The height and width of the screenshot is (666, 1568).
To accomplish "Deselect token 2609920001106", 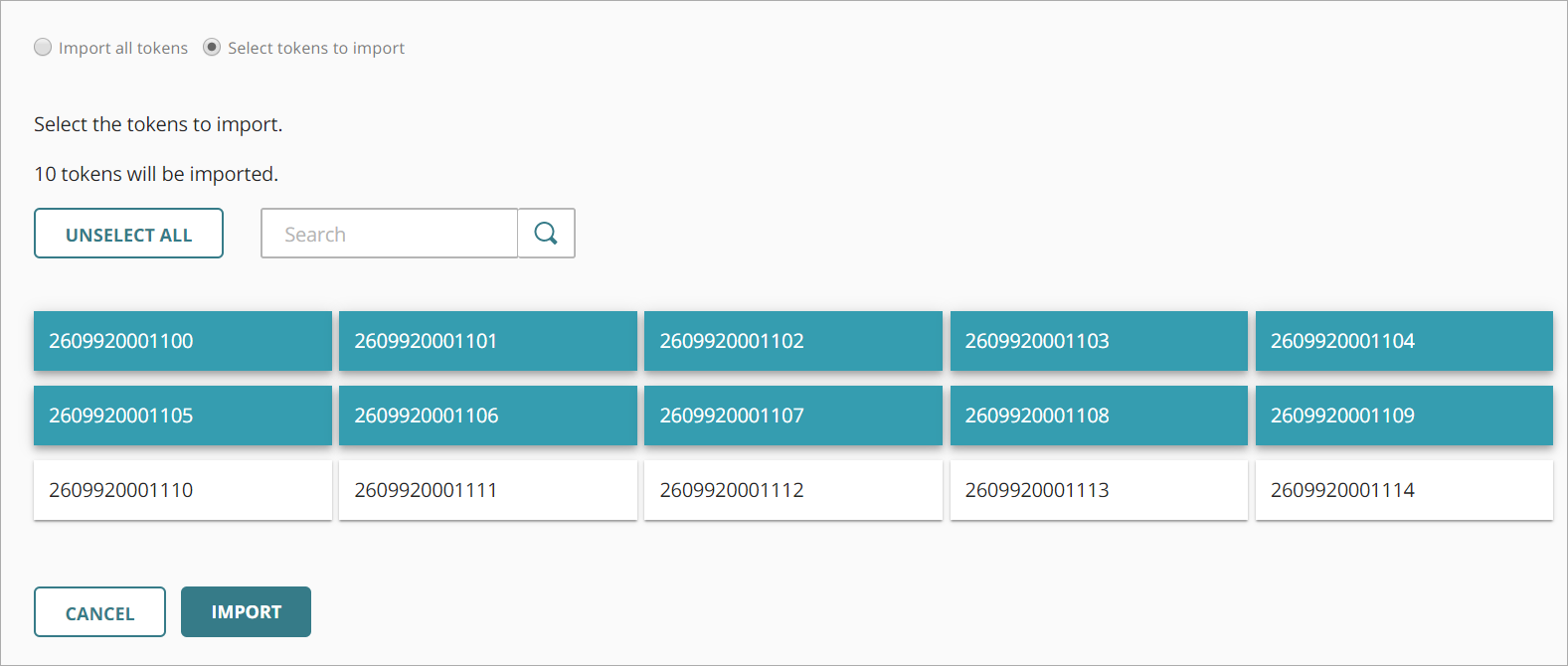I will coord(487,416).
